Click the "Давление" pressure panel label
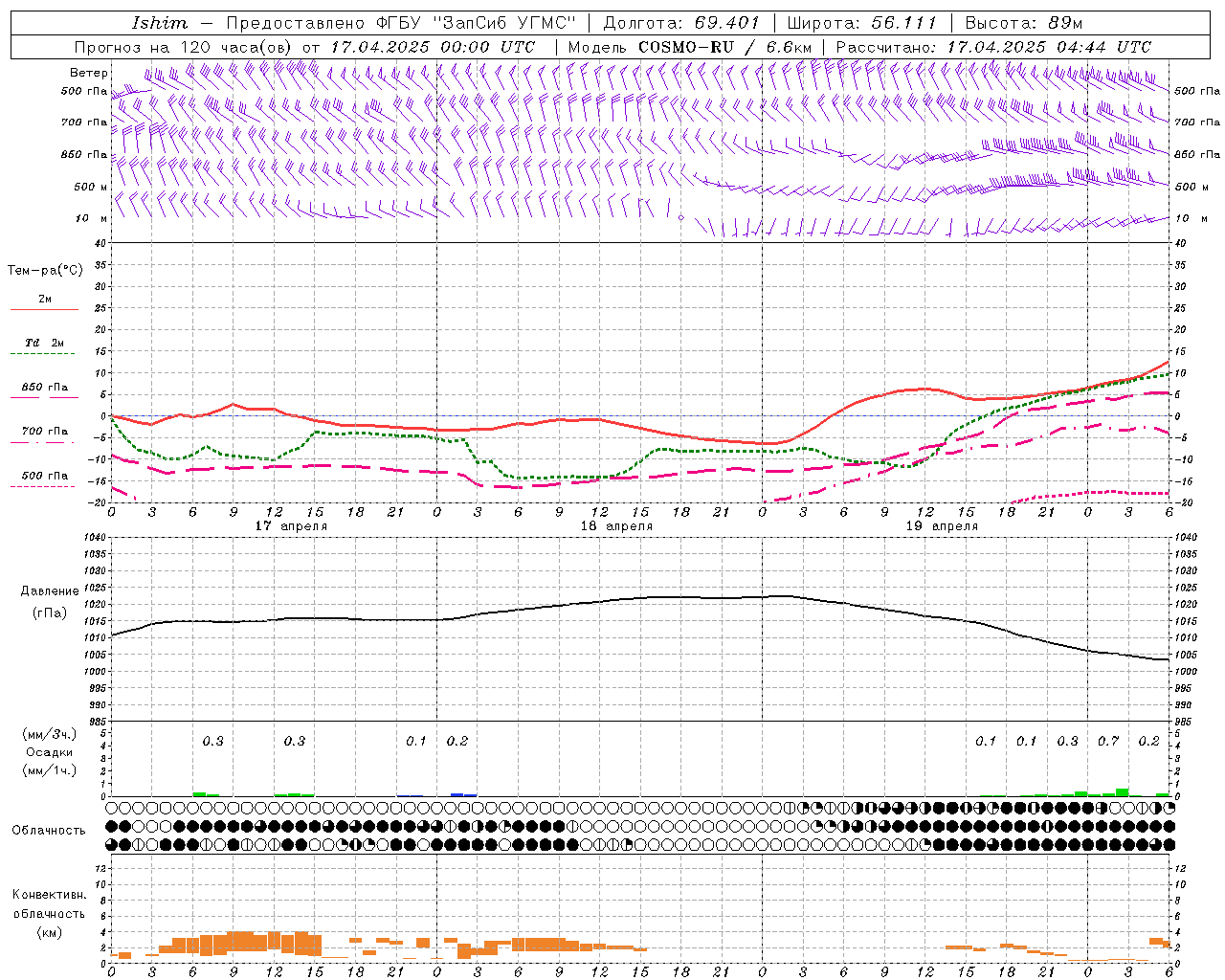Image resolution: width=1225 pixels, height=980 pixels. point(50,591)
